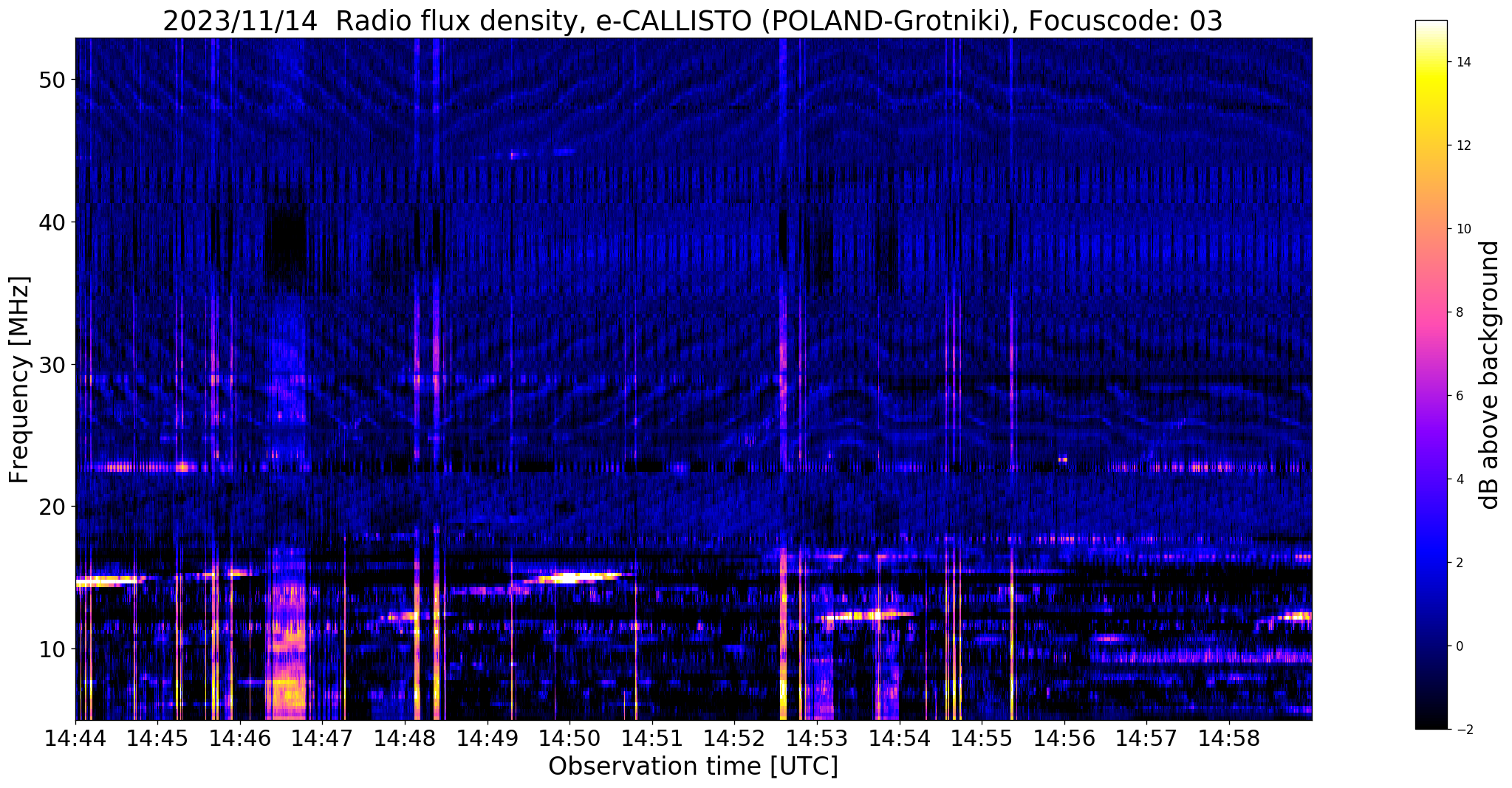Click the colorbar tick label 4

pos(1458,479)
